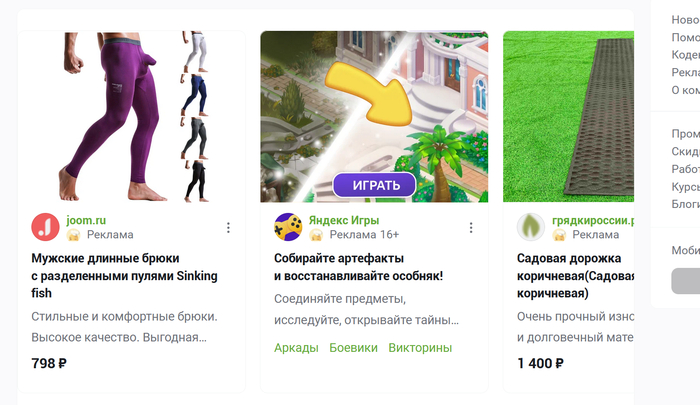Select the Викторины category tag
The width and height of the screenshot is (700, 405).
[420, 348]
